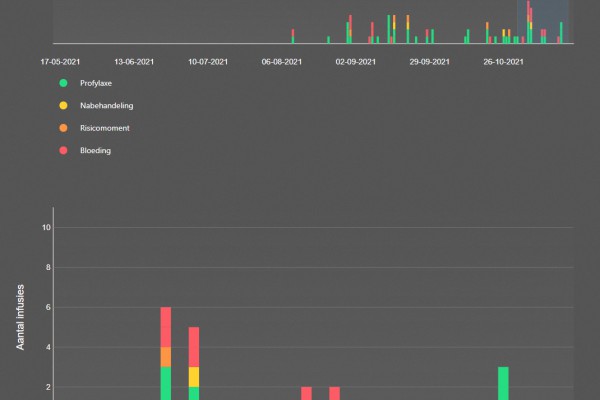Viewport: 600px width, 400px height.
Task: Click the red Bloeding legend dot
Action: pyautogui.click(x=64, y=150)
